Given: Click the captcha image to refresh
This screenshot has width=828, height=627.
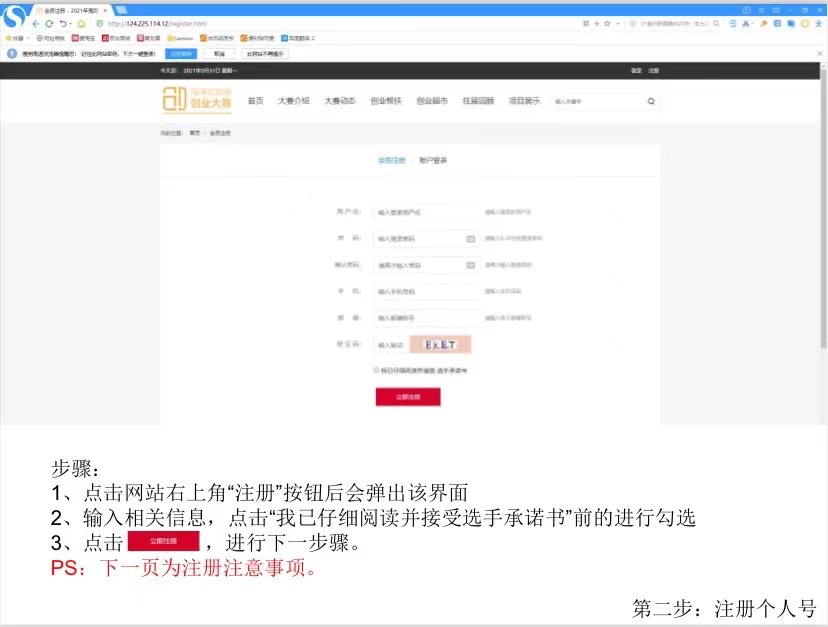Looking at the screenshot, I should pyautogui.click(x=440, y=344).
